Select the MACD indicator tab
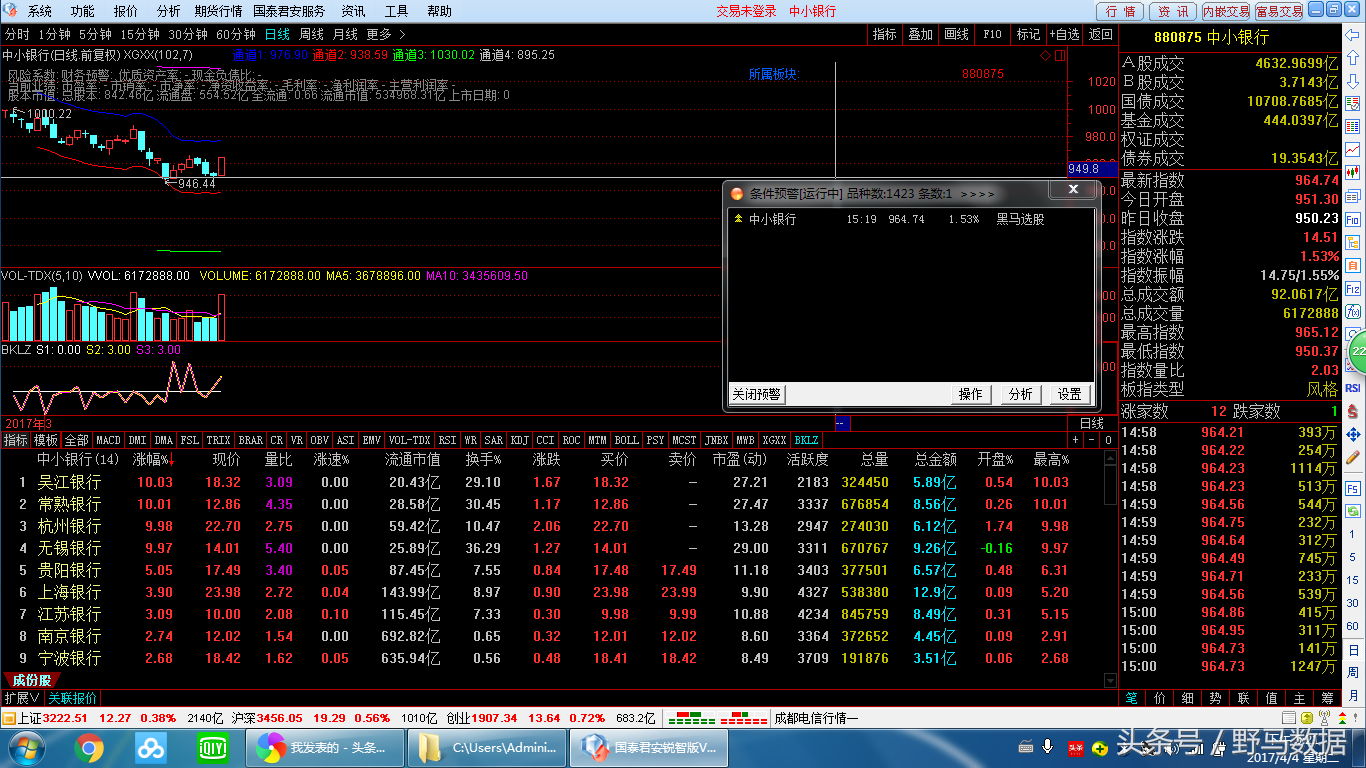 tap(108, 440)
